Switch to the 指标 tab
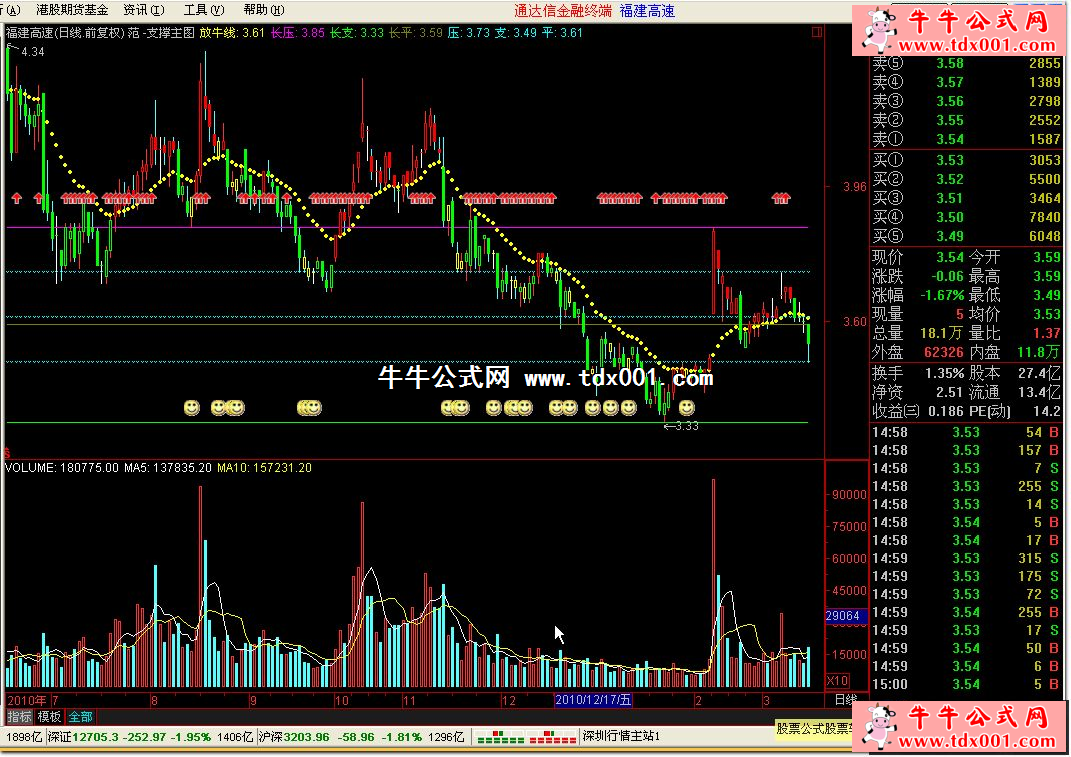Screen dimensions: 1071x757 [19, 717]
